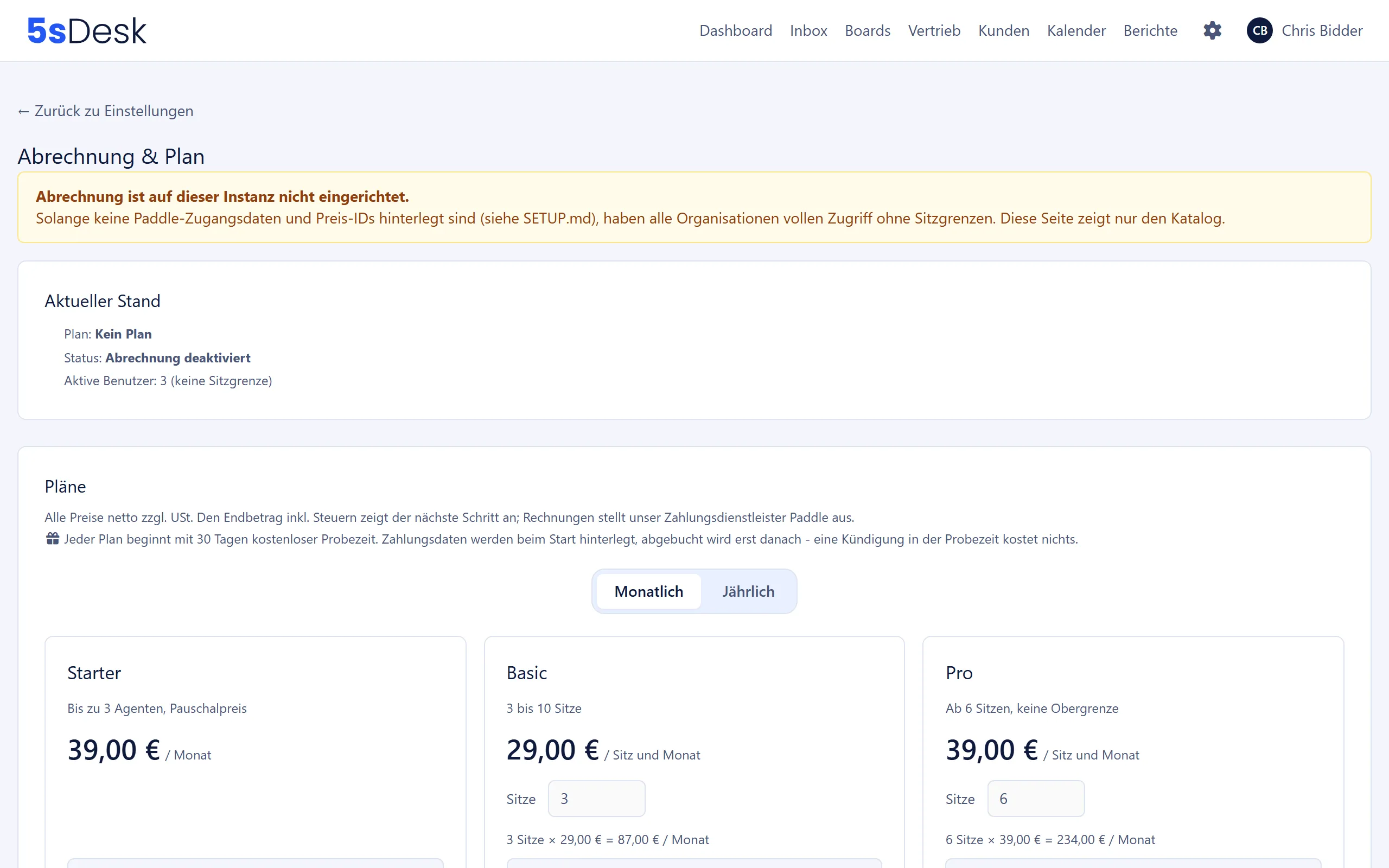Image resolution: width=1389 pixels, height=868 pixels.
Task: Click the Pro plan heading
Action: coord(959,673)
